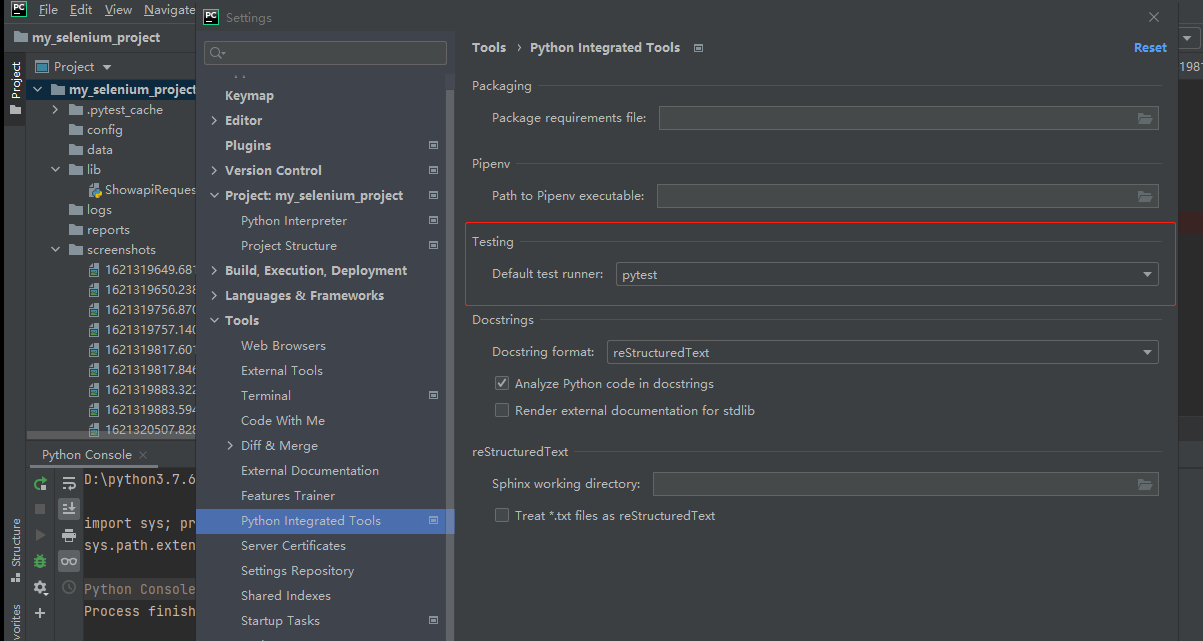Select Terminal in the Tools settings

coord(266,396)
